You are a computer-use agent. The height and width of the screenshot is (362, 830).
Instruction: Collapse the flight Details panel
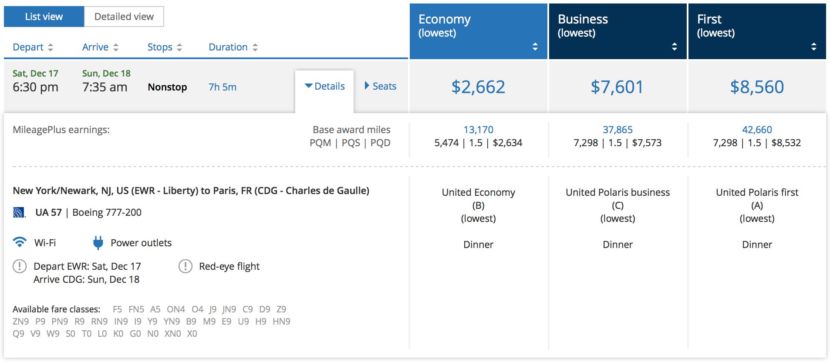pos(325,86)
